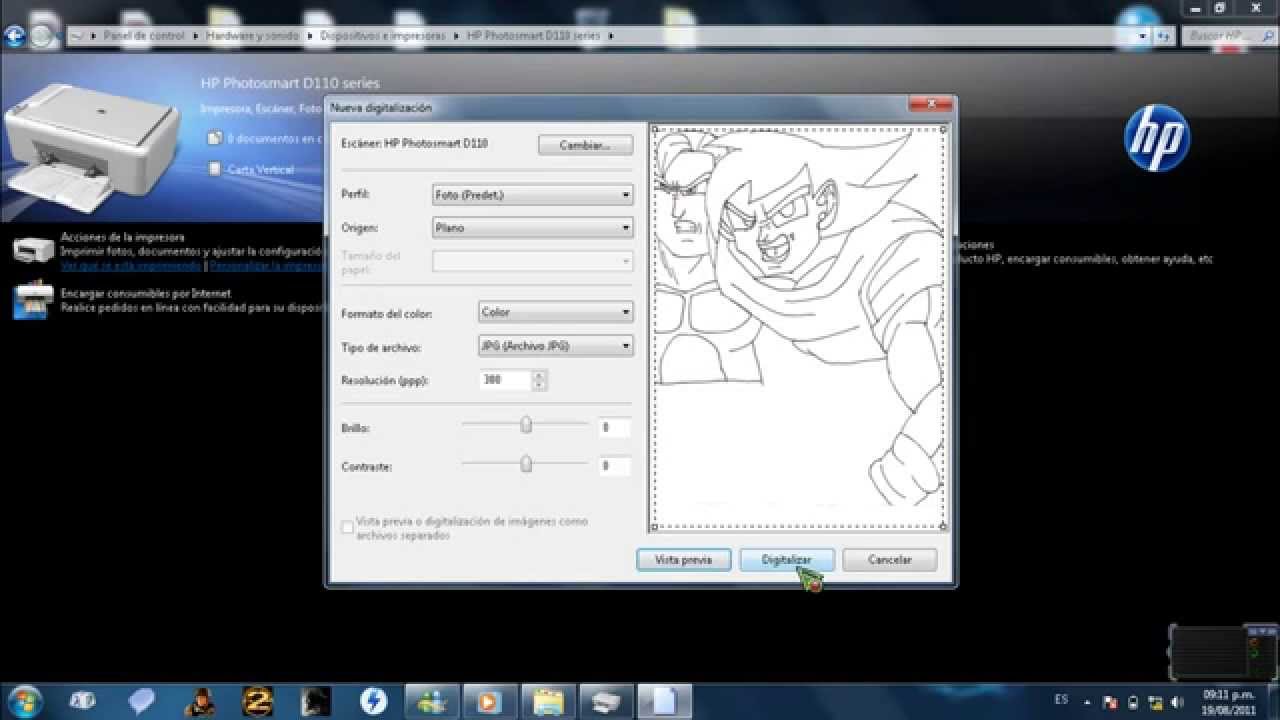Open the Windows Start menu
Image resolution: width=1280 pixels, height=720 pixels.
tap(23, 700)
